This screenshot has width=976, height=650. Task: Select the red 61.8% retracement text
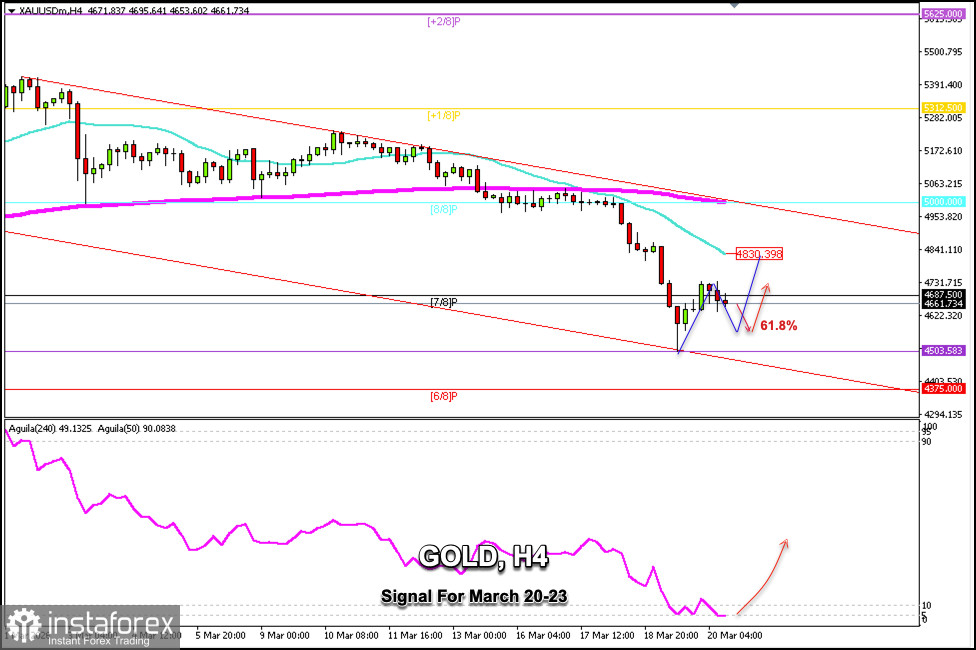tap(779, 326)
